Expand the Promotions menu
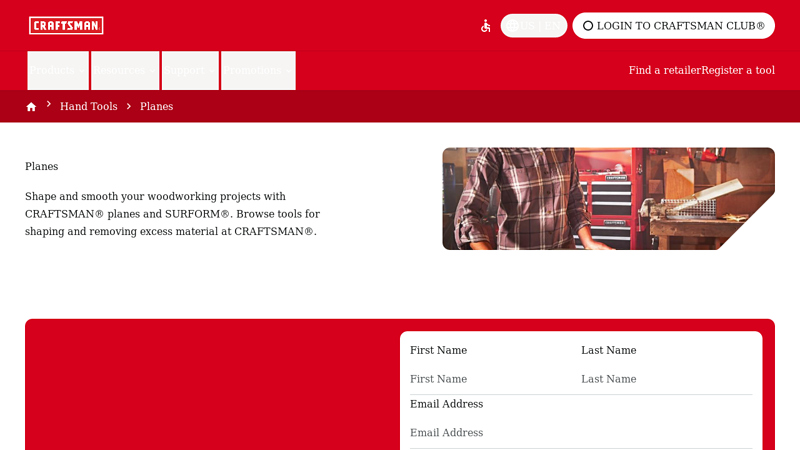The height and width of the screenshot is (450, 800). click(258, 70)
